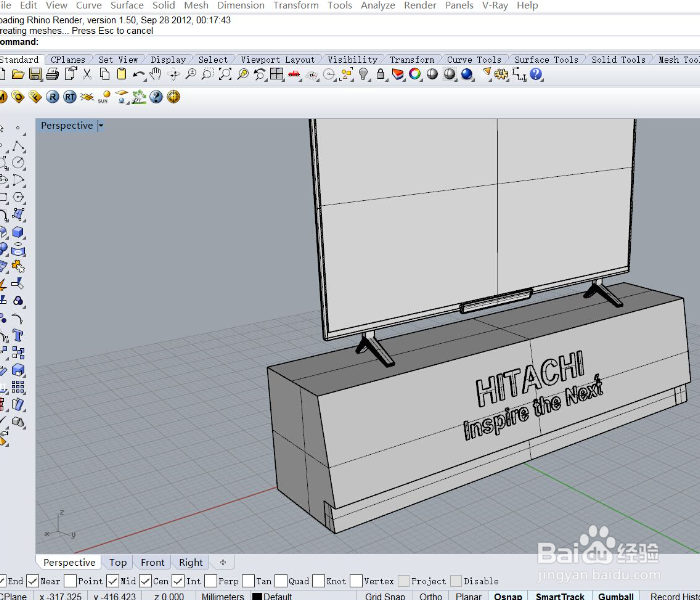The width and height of the screenshot is (700, 600).
Task: Click the Cut scissors icon
Action: pyautogui.click(x=88, y=74)
